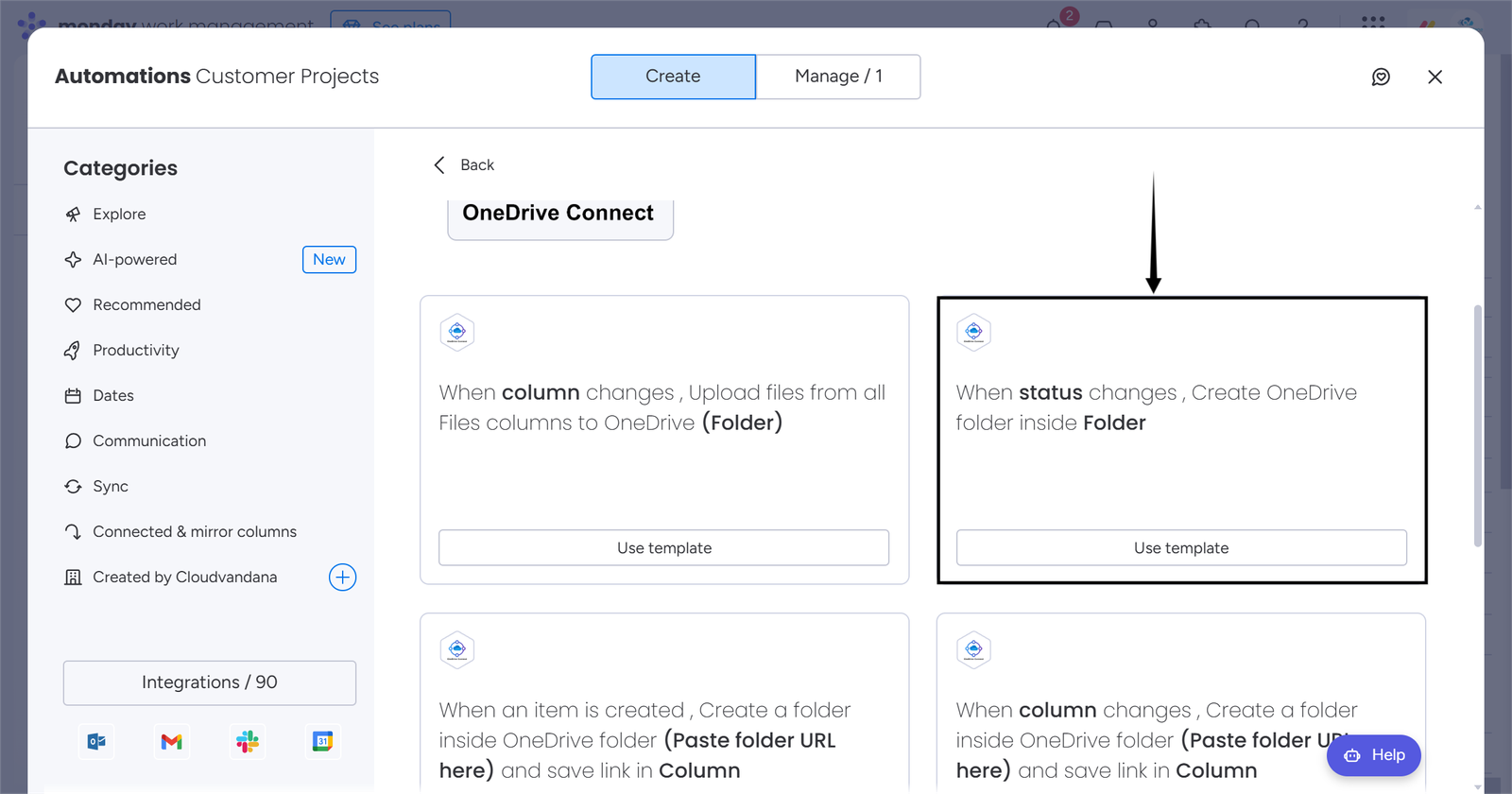Open the Explore category label
This screenshot has height=794, width=1512.
click(119, 215)
